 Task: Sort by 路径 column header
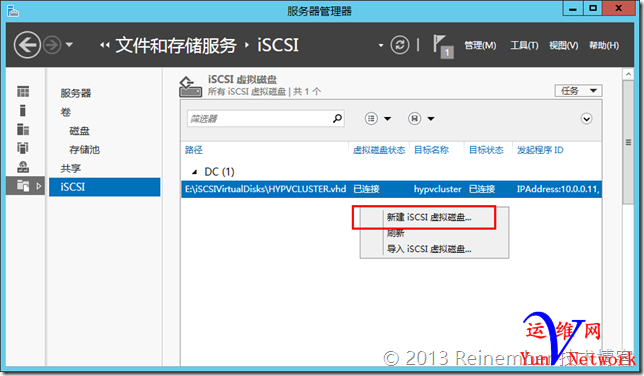click(194, 150)
